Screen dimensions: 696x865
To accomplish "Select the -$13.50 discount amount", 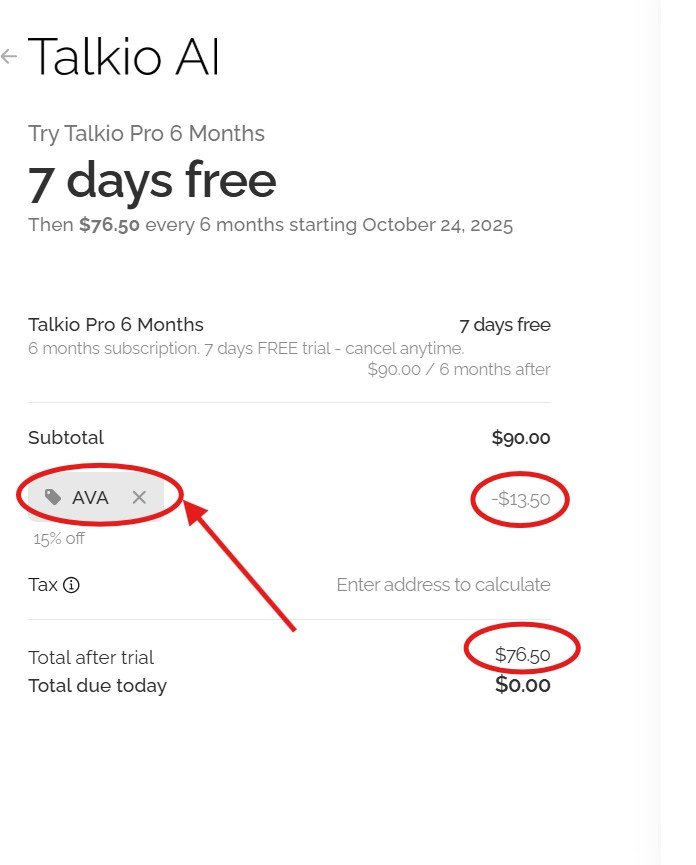I will (518, 499).
